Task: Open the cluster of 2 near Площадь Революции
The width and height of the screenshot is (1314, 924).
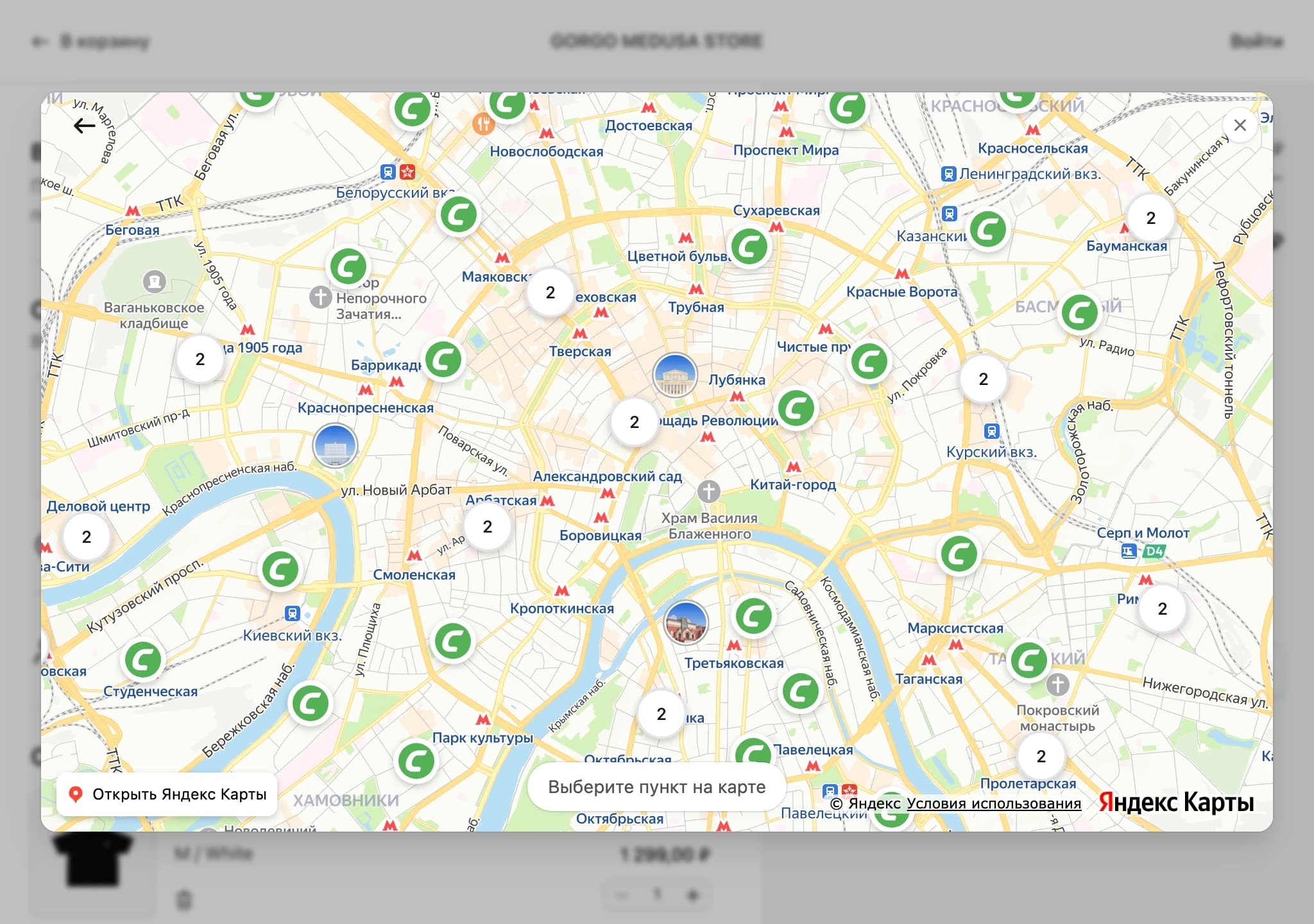Action: (x=635, y=422)
